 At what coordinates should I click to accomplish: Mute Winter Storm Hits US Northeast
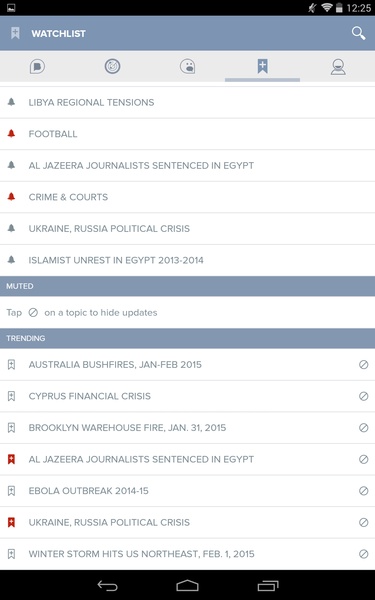click(364, 554)
